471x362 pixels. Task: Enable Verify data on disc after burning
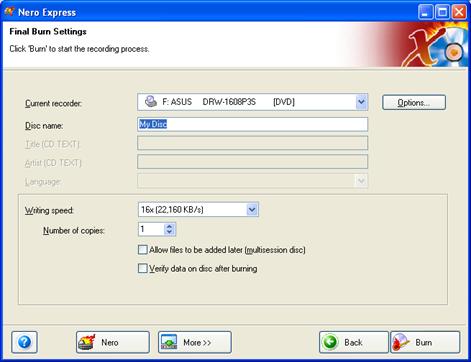tap(143, 268)
